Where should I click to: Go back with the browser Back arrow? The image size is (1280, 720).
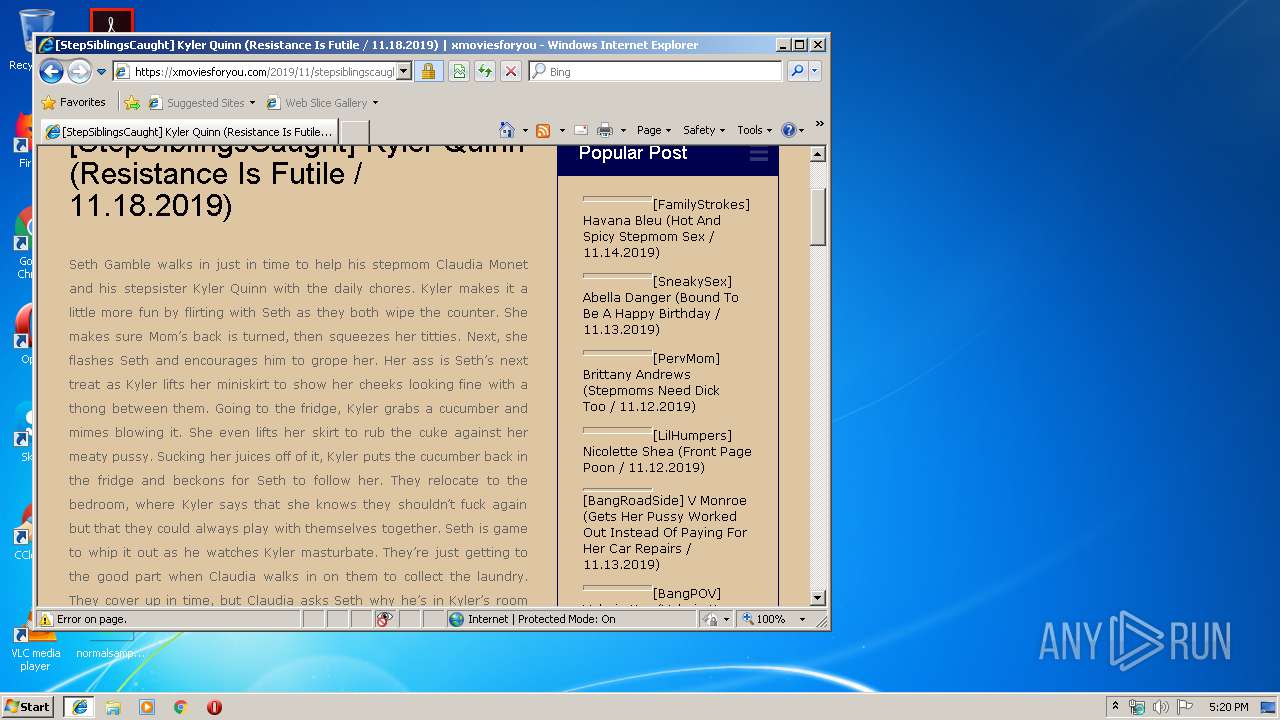point(52,71)
